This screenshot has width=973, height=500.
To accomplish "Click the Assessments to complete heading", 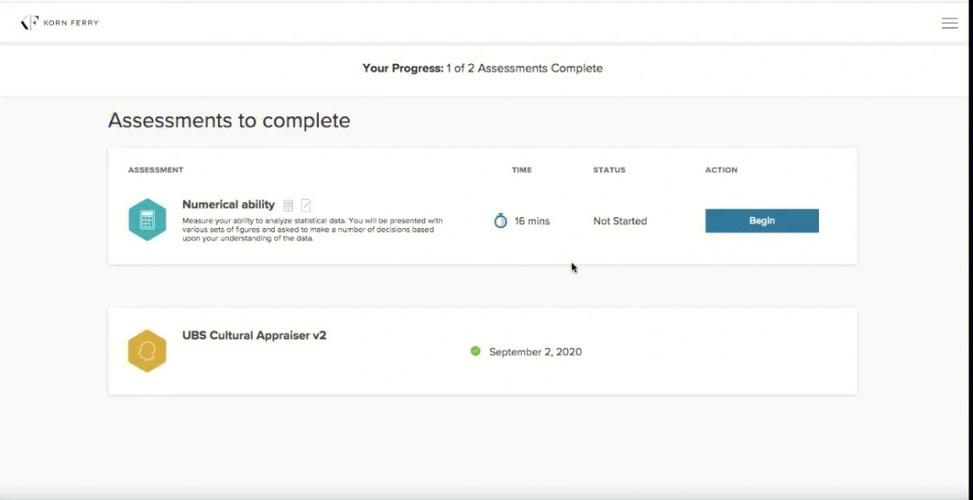I will 229,120.
